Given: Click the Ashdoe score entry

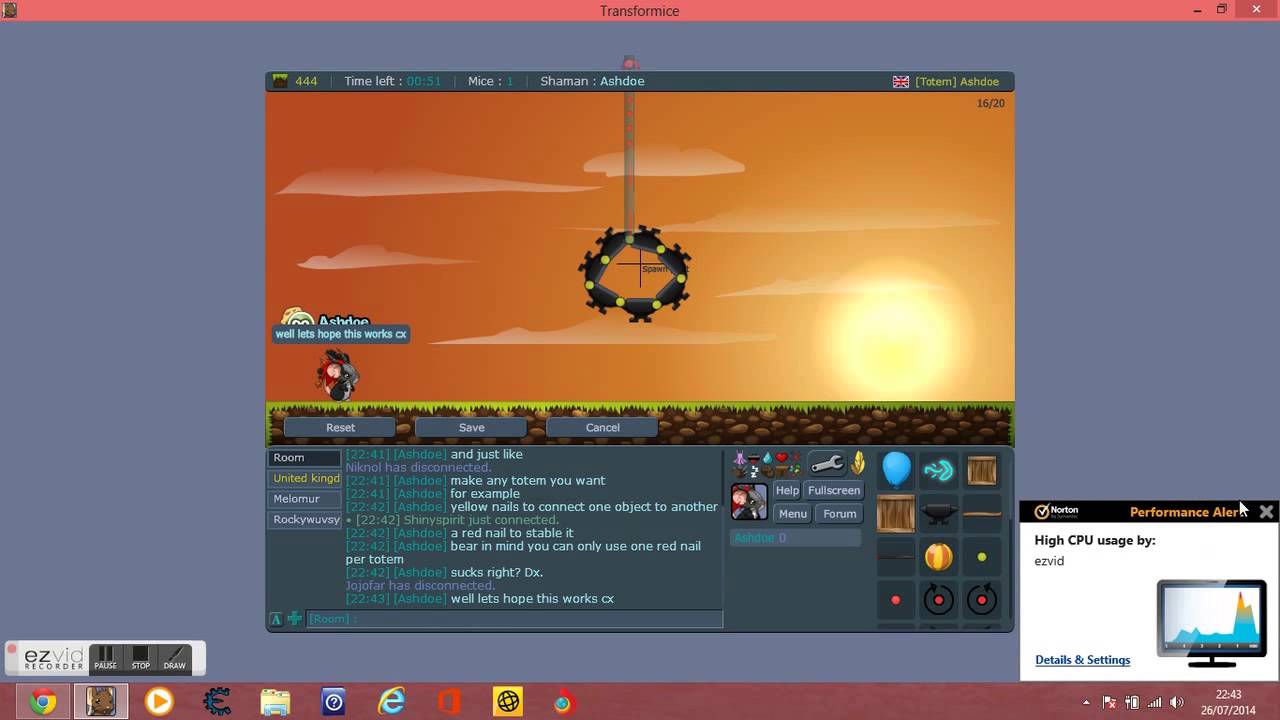Looking at the screenshot, I should click(x=795, y=538).
